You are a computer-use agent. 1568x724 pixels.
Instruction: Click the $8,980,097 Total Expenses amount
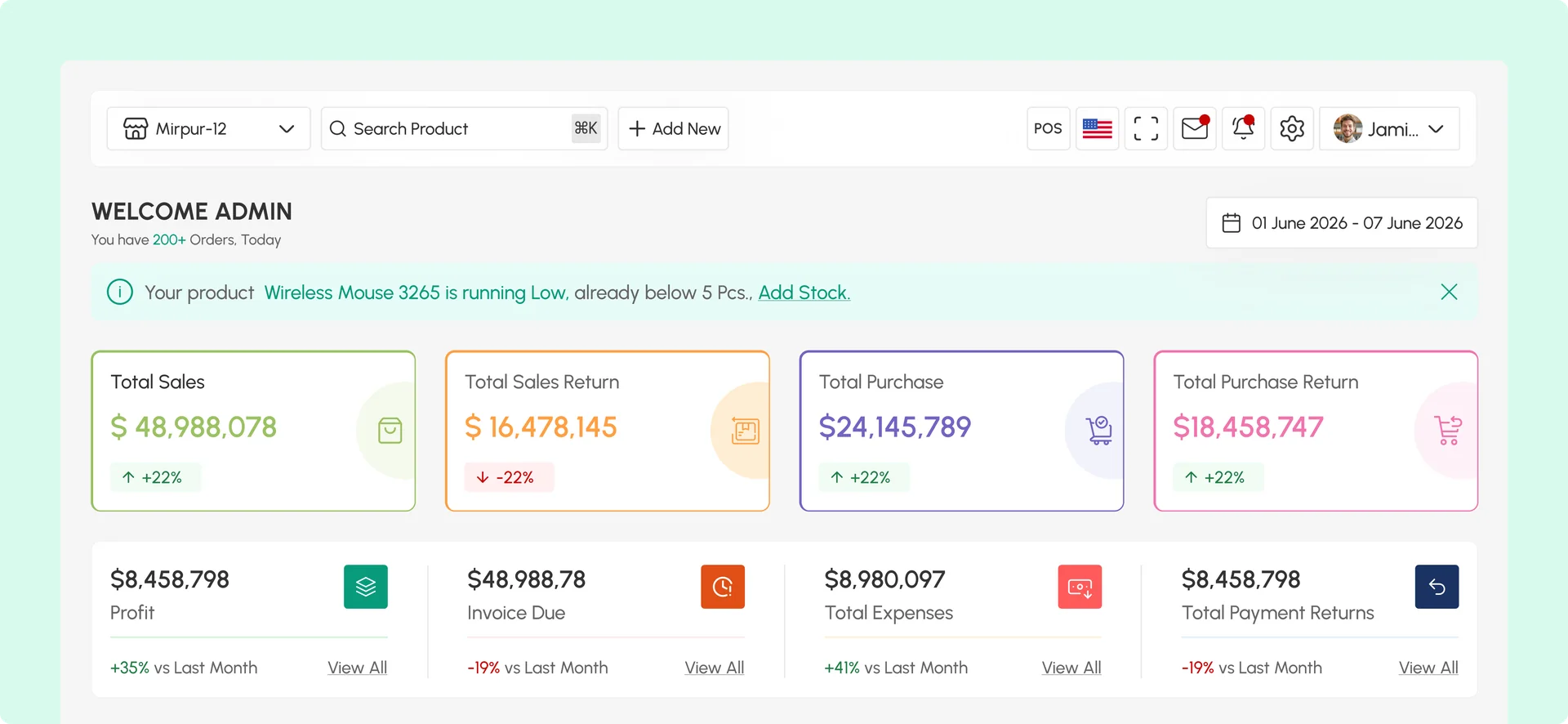coord(884,579)
